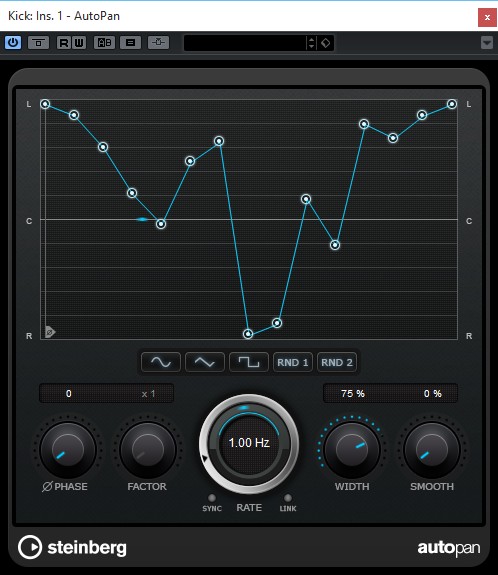This screenshot has width=498, height=575.
Task: Select the square waveform shape button
Action: (x=249, y=362)
